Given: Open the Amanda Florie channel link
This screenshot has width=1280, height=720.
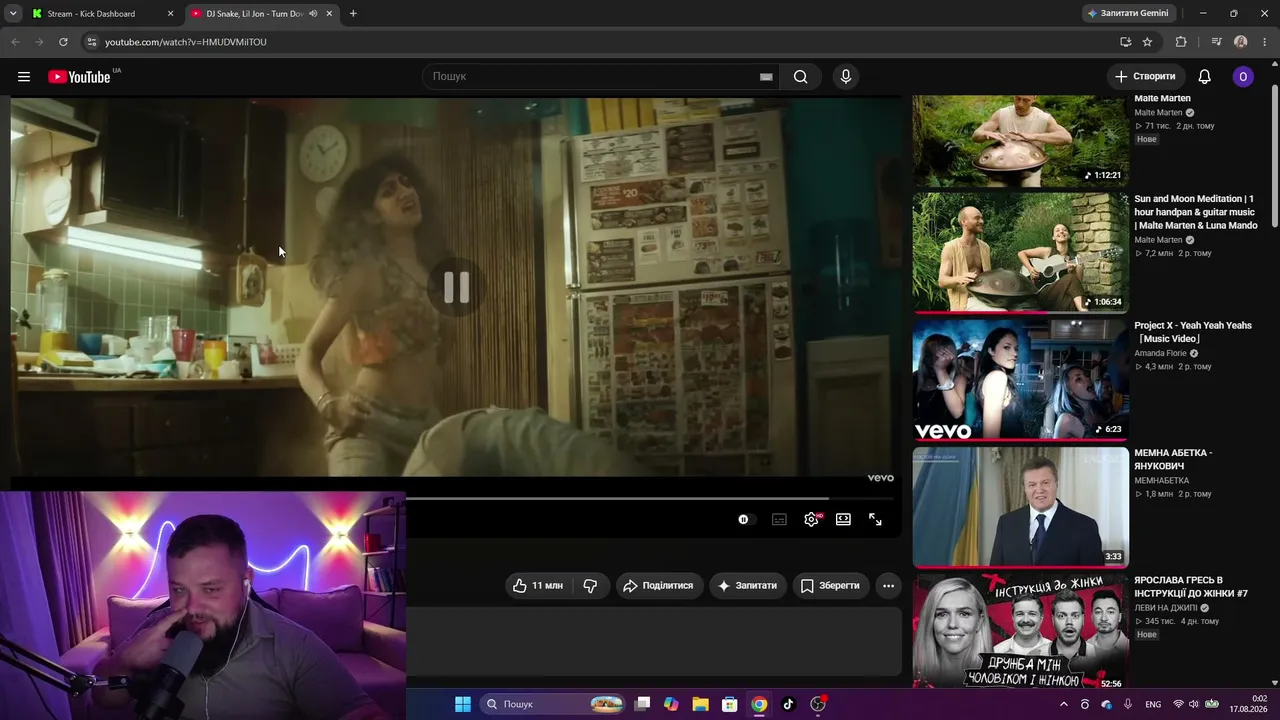Looking at the screenshot, I should click(x=1160, y=353).
